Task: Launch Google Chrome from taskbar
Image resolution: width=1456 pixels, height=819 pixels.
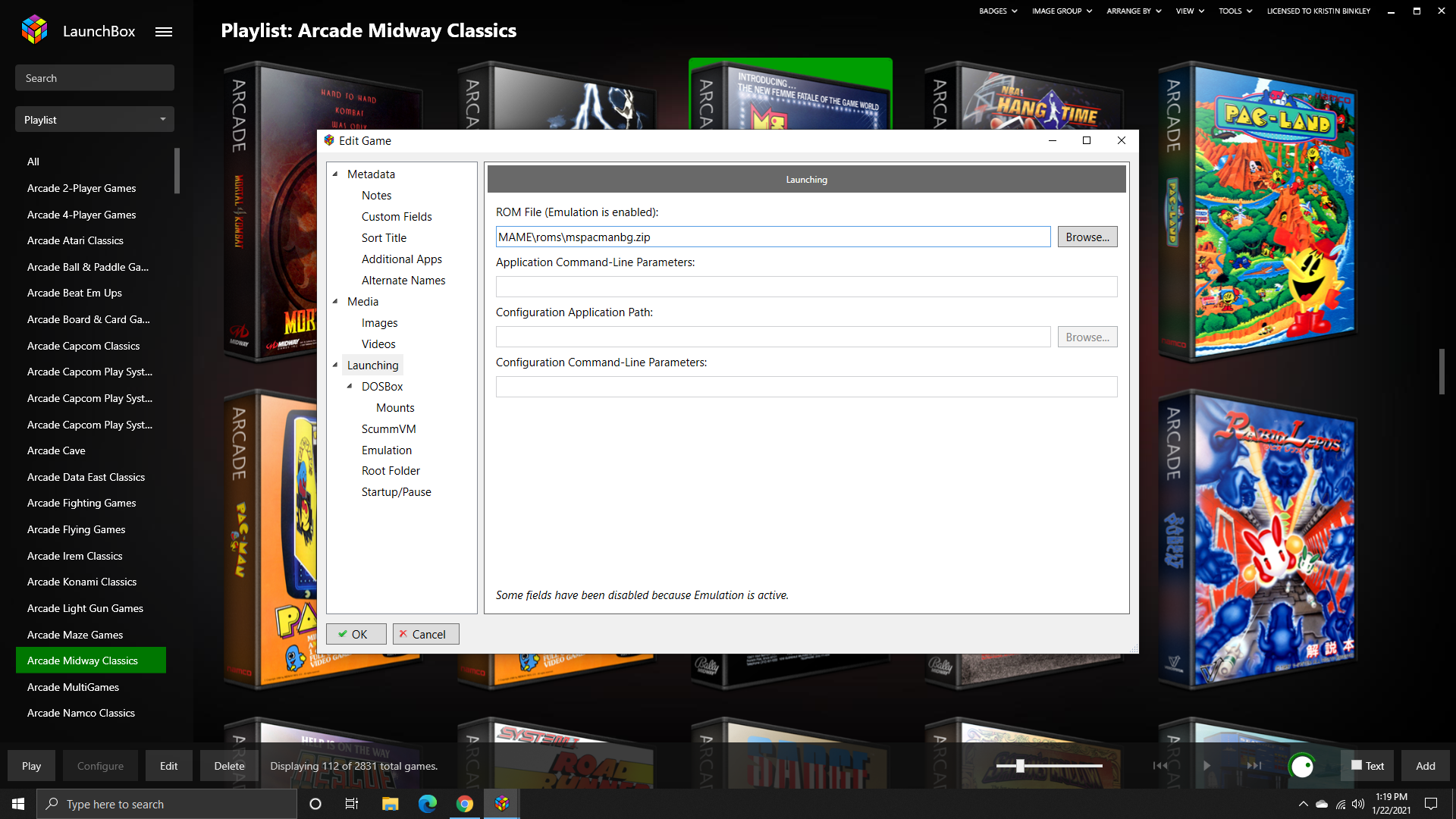Action: point(465,804)
